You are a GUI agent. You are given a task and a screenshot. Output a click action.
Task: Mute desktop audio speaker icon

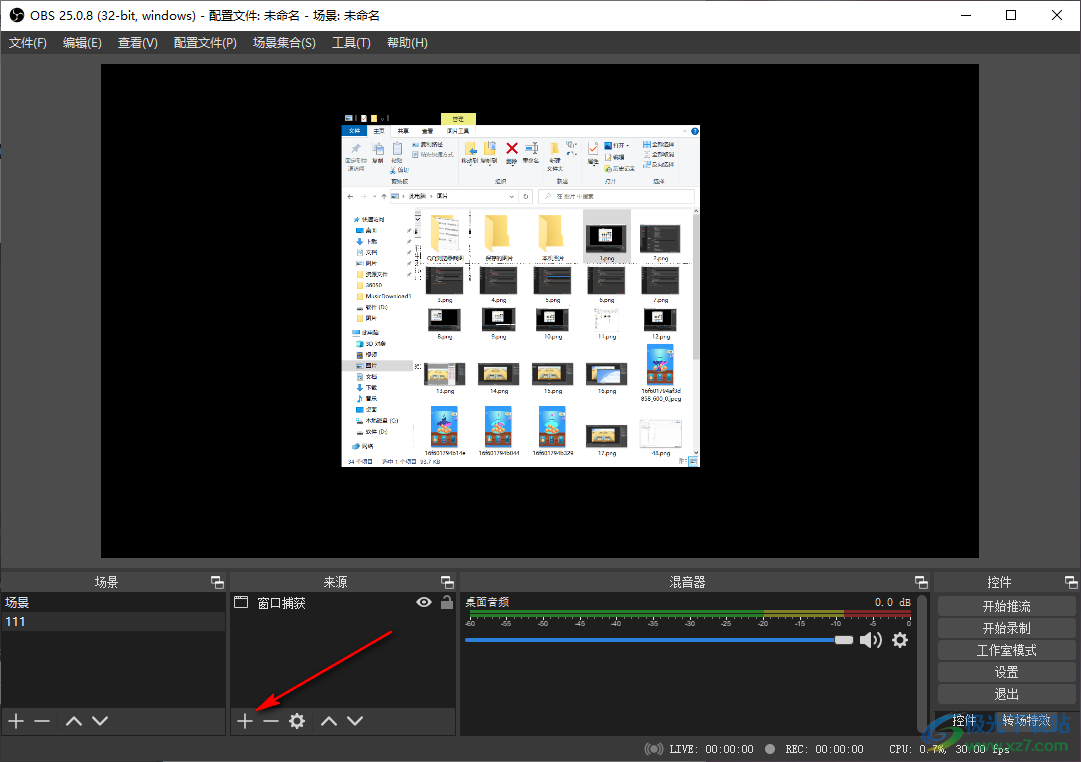click(871, 640)
